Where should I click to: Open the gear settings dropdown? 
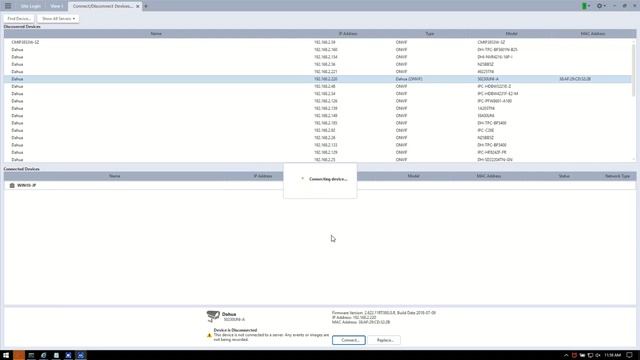601,6
